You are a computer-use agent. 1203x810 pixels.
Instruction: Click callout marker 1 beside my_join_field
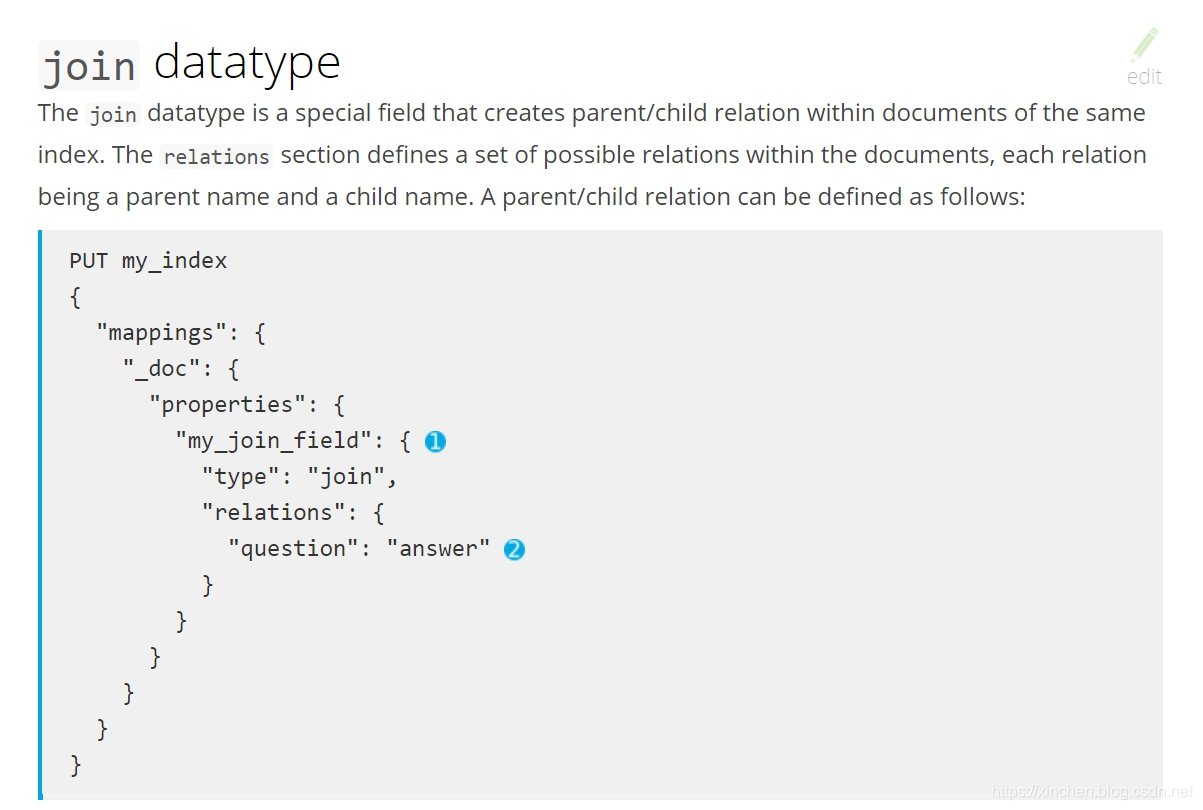435,441
